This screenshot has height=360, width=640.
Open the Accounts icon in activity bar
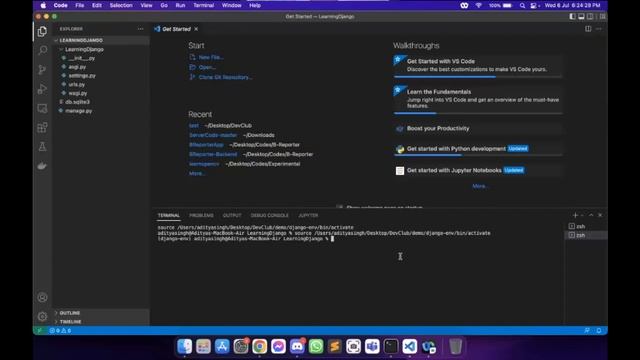point(42,297)
